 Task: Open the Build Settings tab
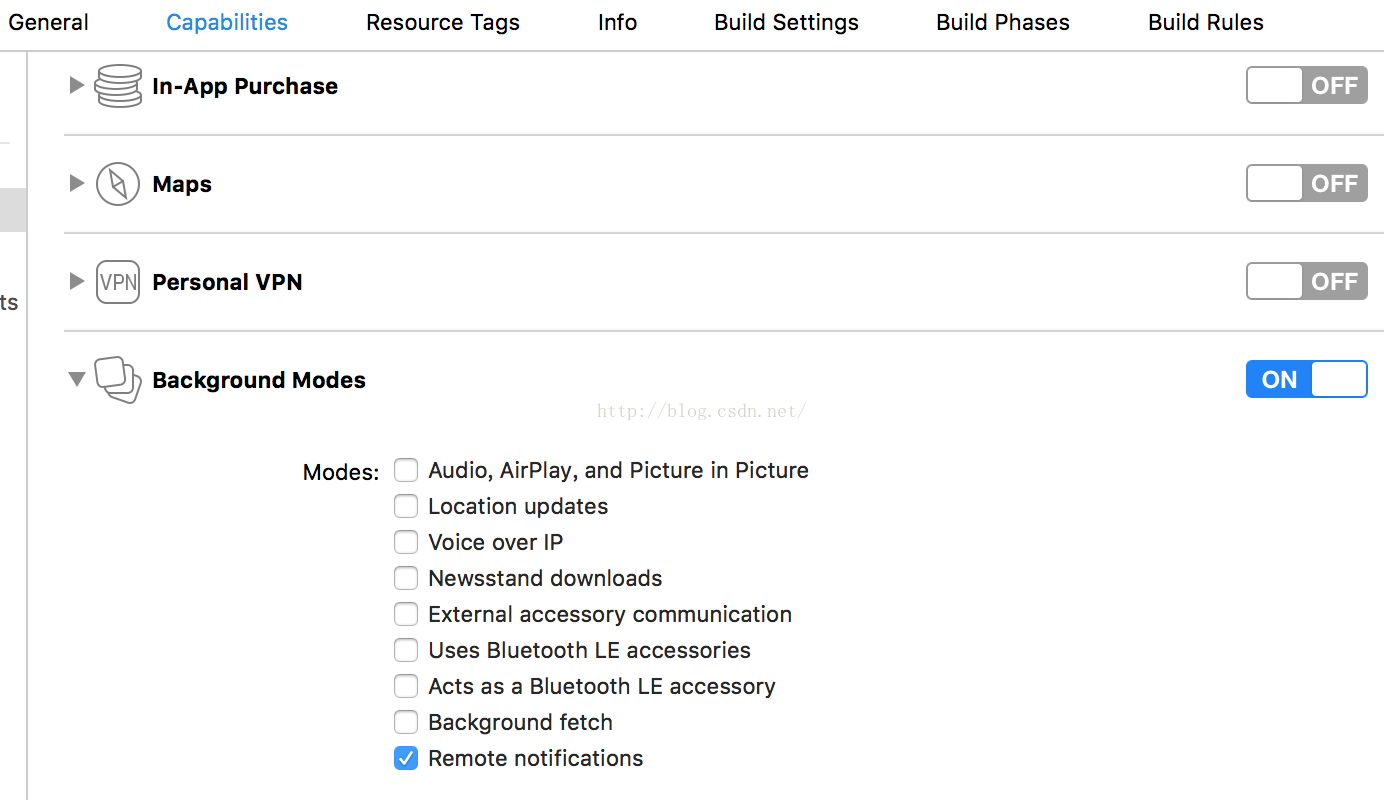point(786,22)
